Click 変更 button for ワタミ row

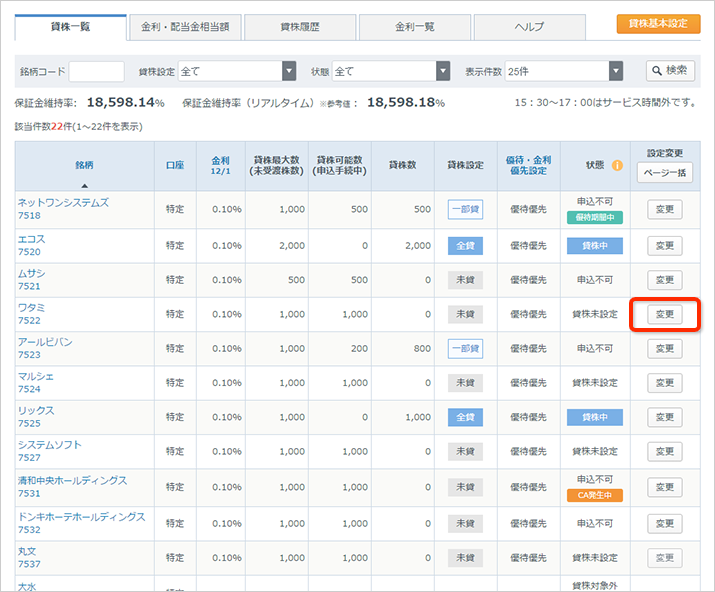point(664,314)
